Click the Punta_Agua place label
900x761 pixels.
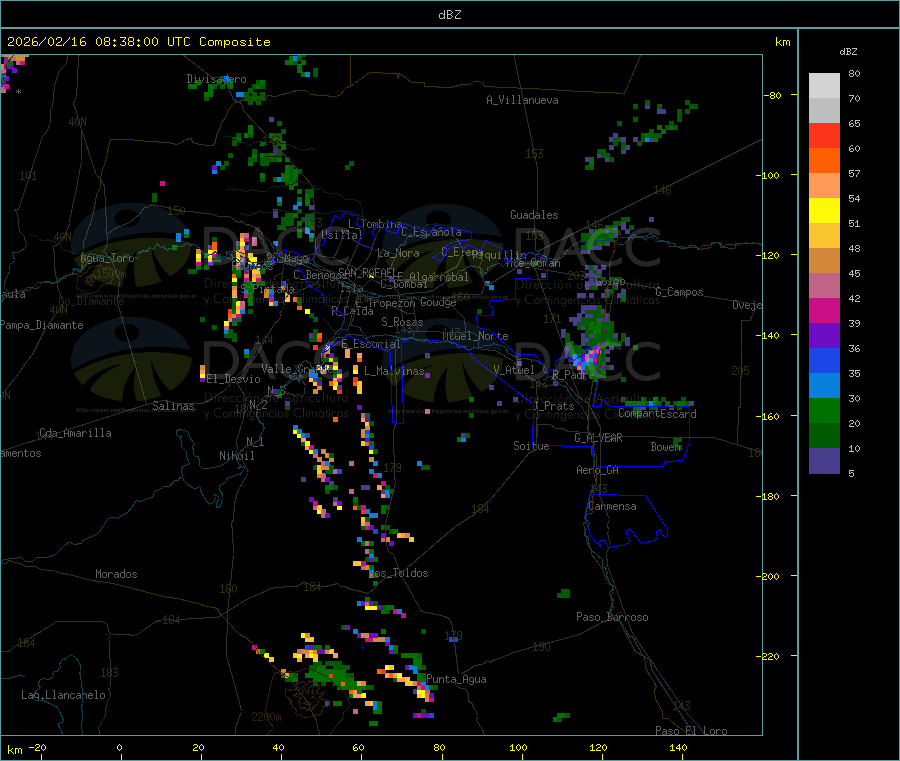(x=456, y=680)
